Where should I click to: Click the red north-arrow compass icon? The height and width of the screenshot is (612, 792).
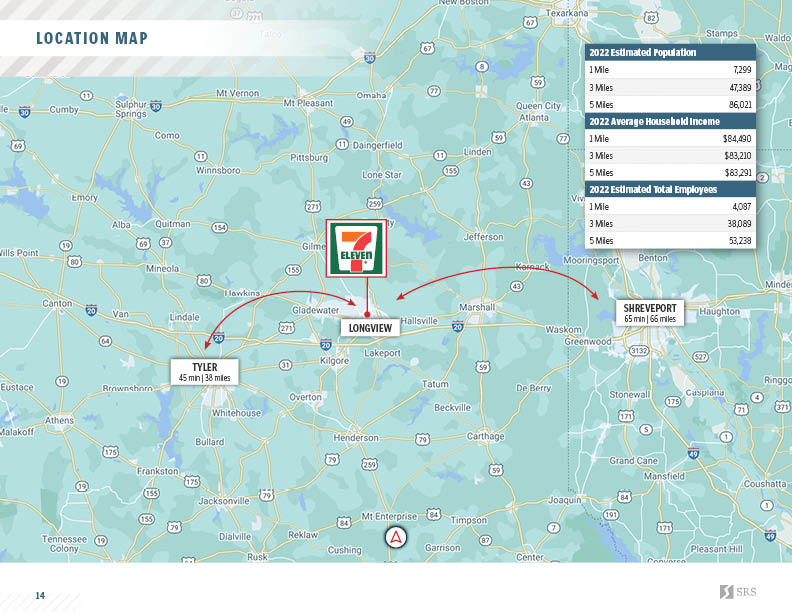coord(395,537)
